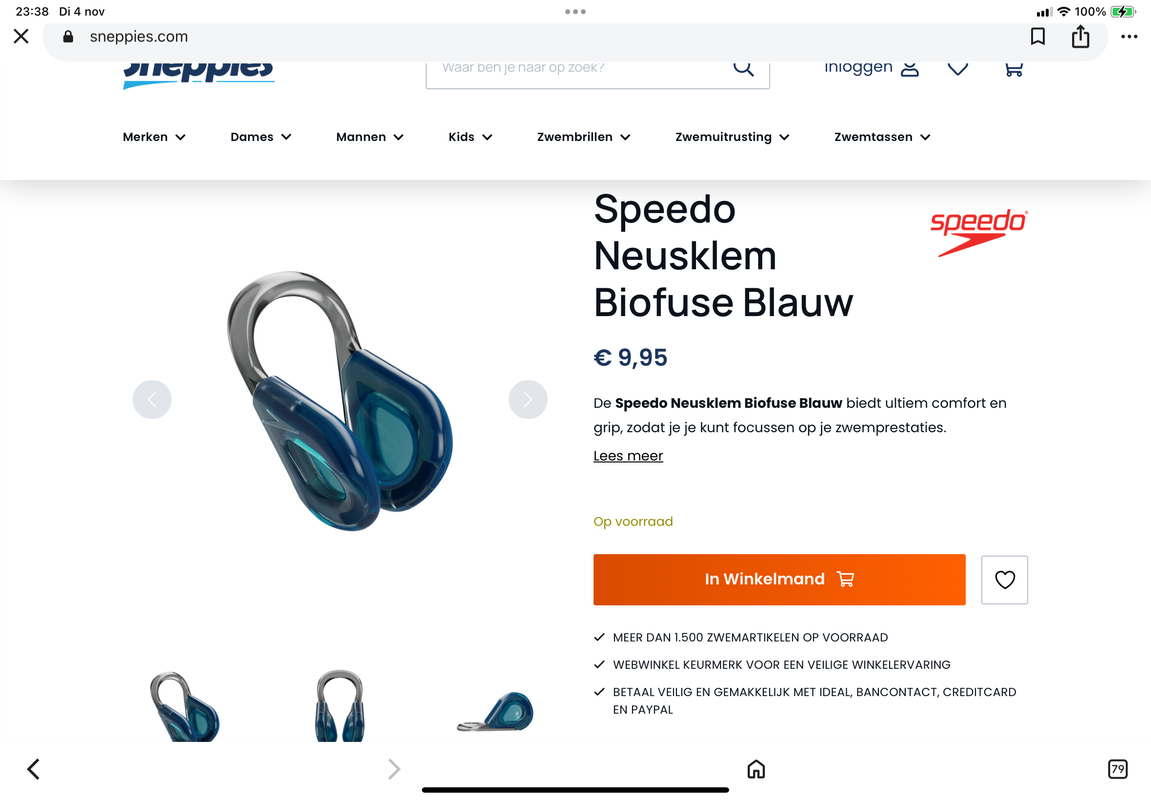Expand the Zwemtassen dropdown menu

(882, 137)
